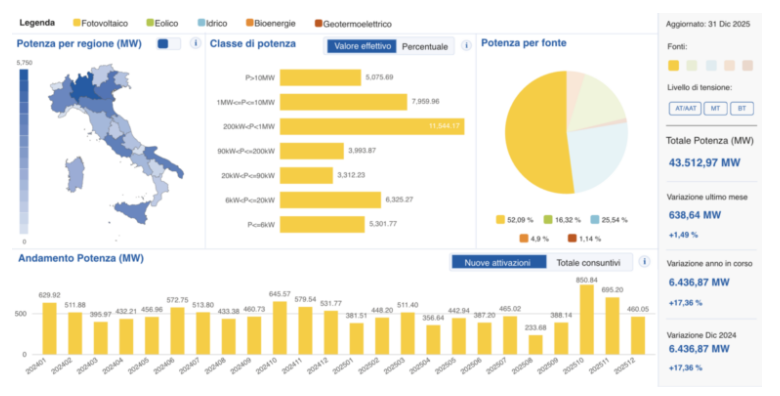Click total power value 43.512,97 MW
This screenshot has width=780, height=396.
(704, 163)
